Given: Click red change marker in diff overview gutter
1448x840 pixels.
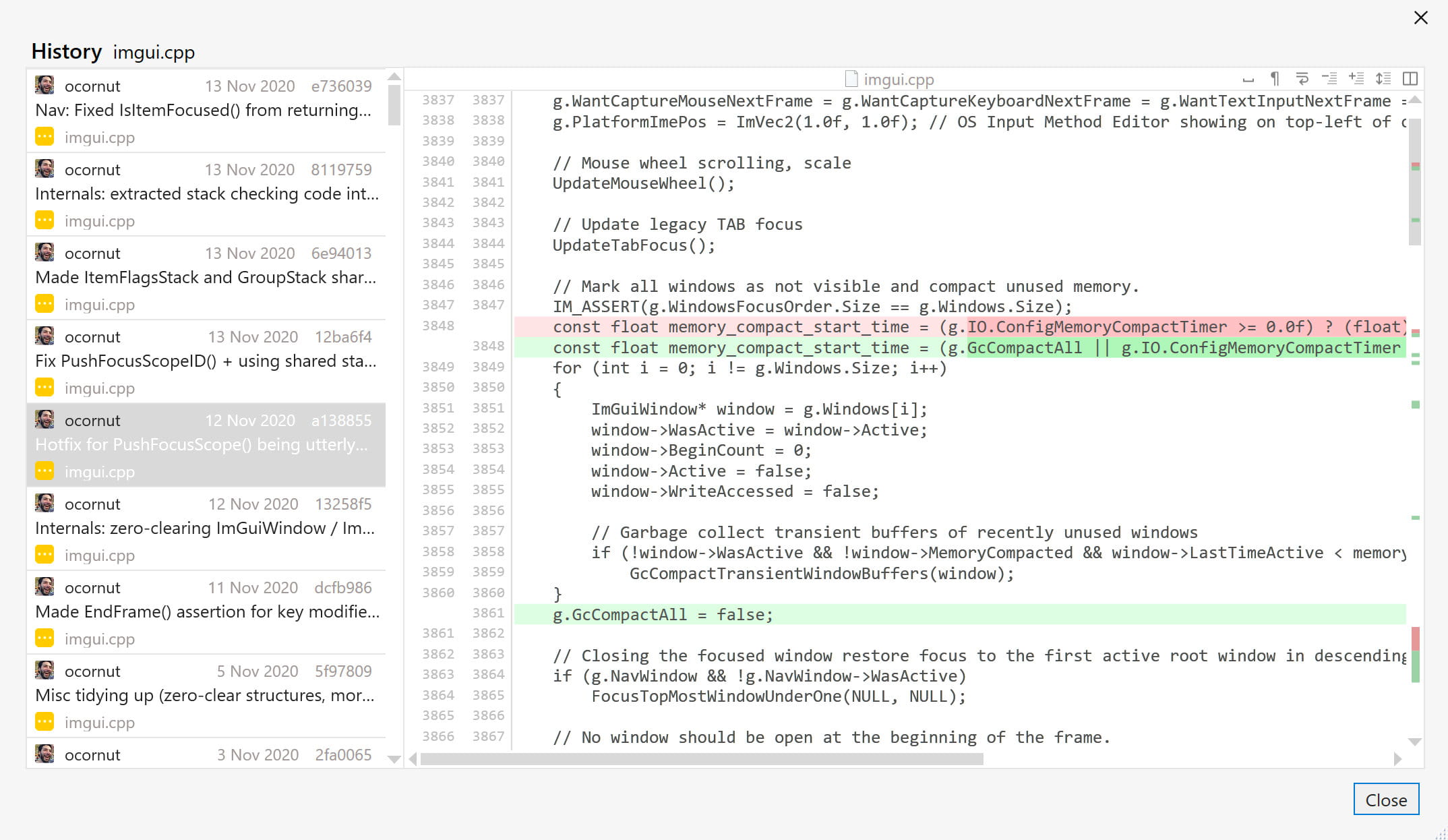Looking at the screenshot, I should click(1416, 638).
